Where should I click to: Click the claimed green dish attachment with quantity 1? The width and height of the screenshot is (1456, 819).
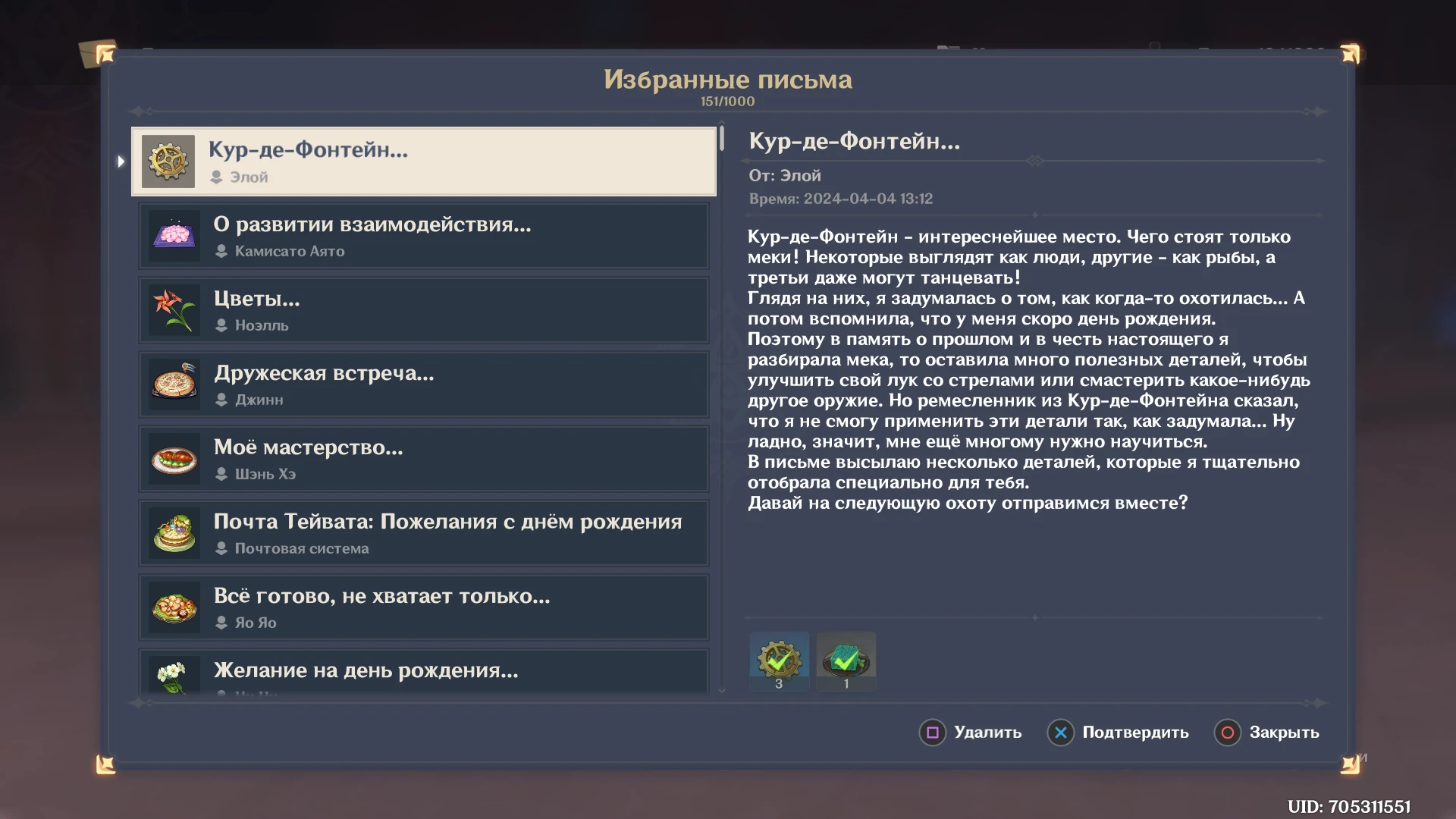(x=846, y=661)
